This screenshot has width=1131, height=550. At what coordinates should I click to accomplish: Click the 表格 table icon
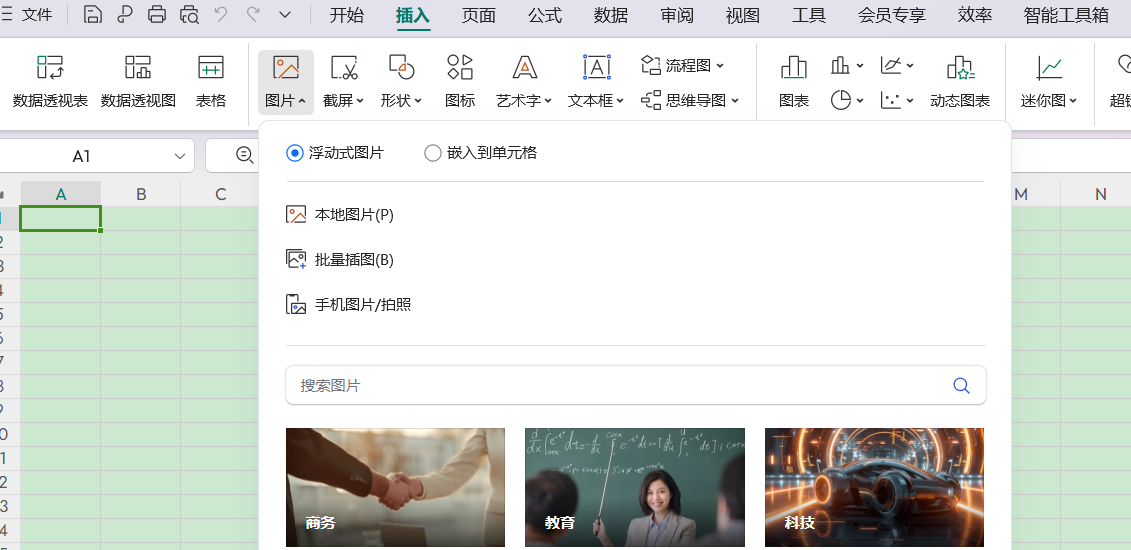pos(210,80)
